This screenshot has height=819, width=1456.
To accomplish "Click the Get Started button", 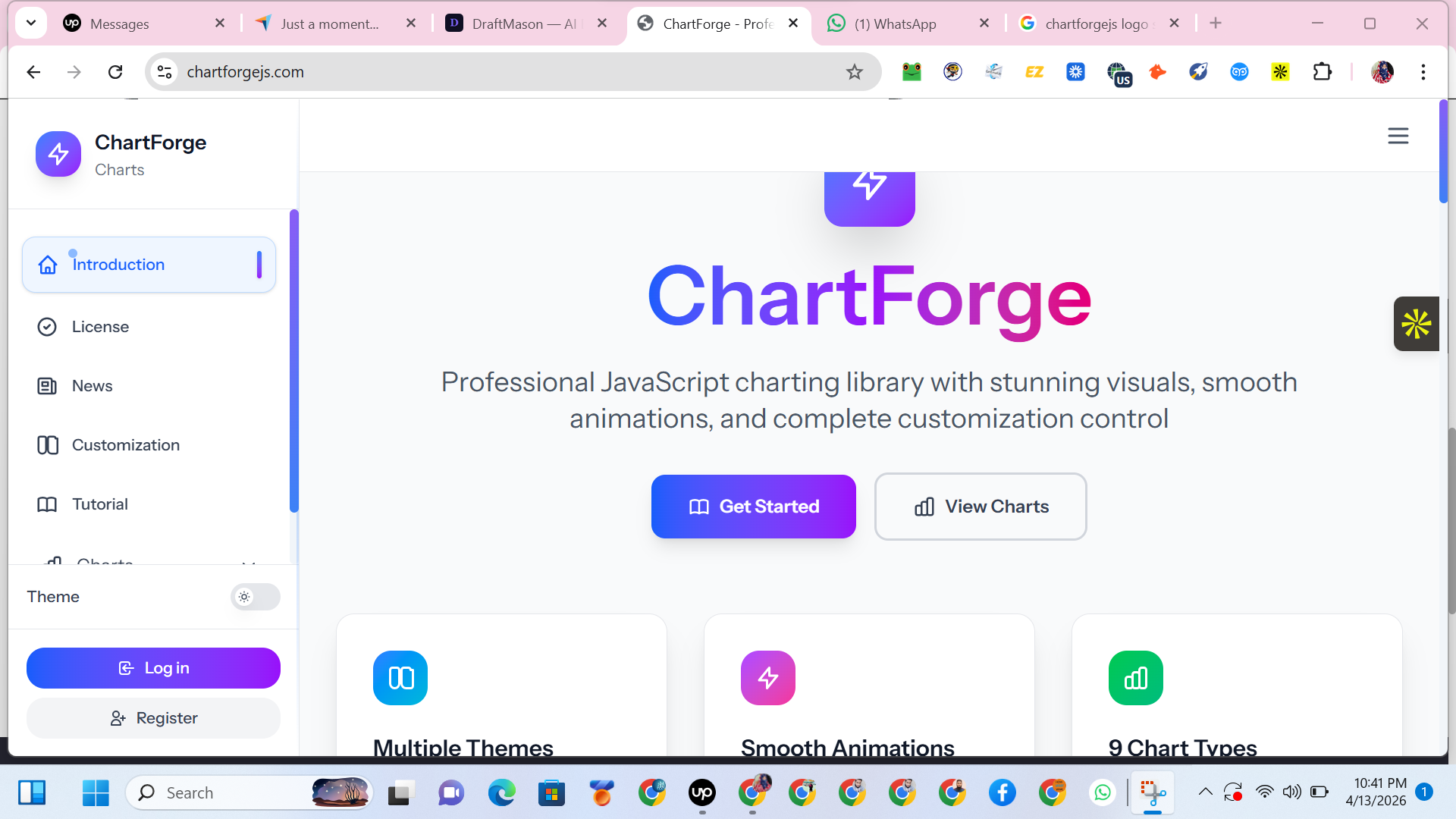I will pyautogui.click(x=753, y=507).
